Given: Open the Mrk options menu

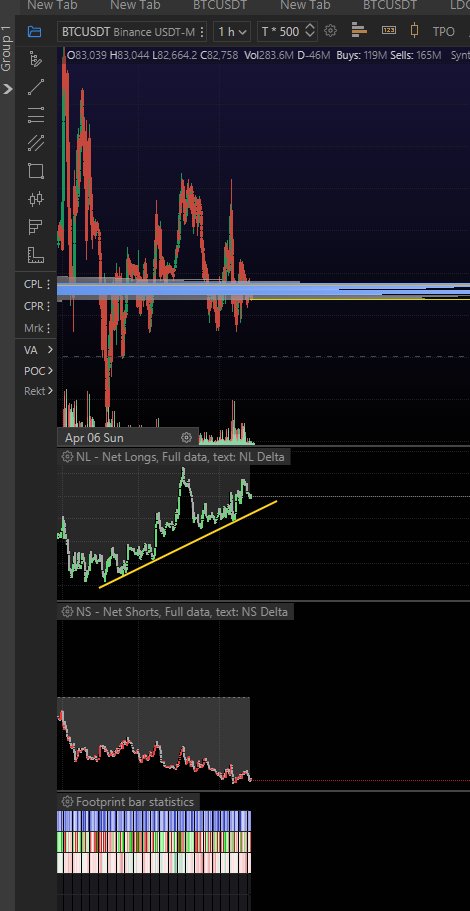Looking at the screenshot, I should [48, 328].
